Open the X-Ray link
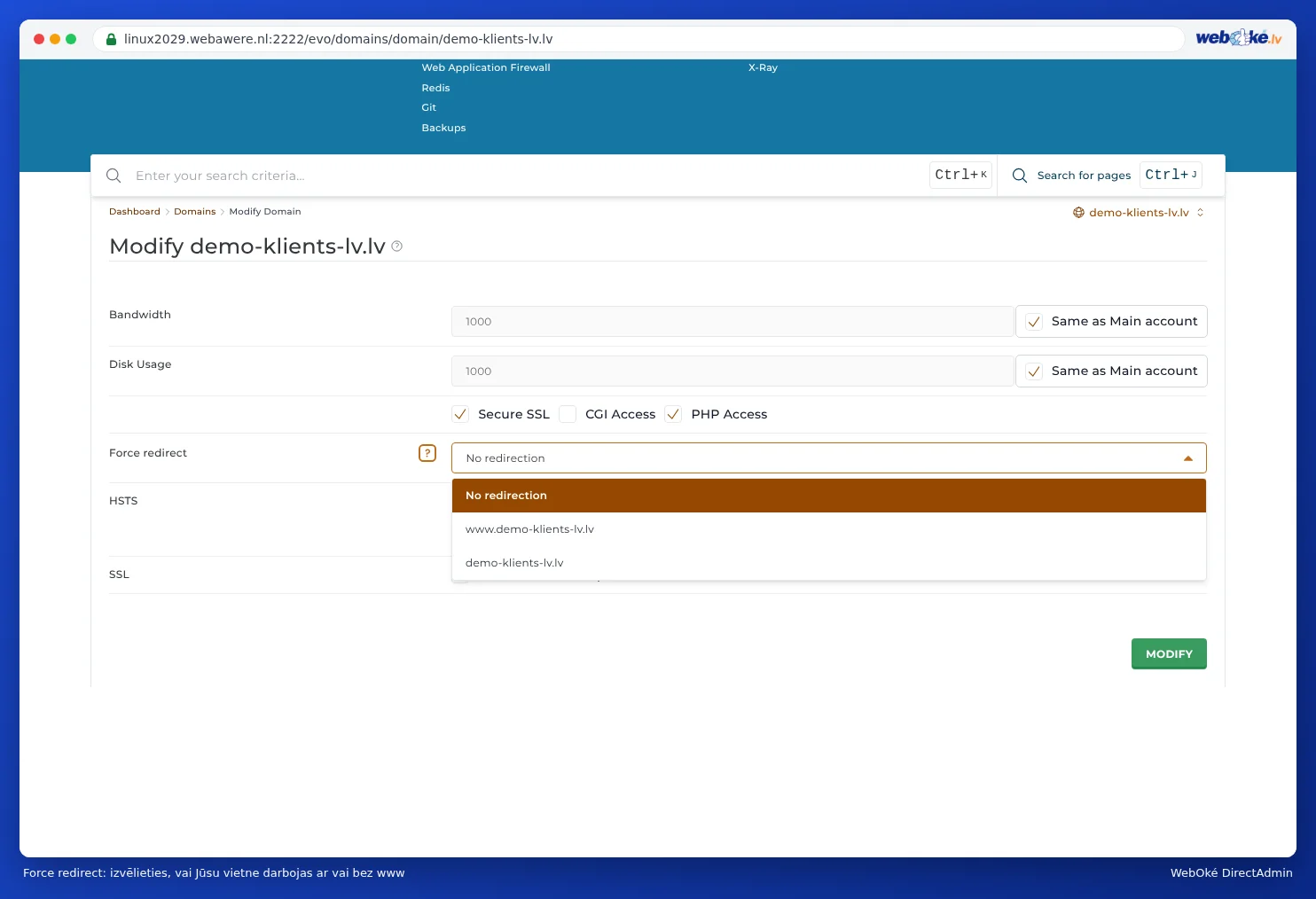Image resolution: width=1316 pixels, height=899 pixels. [x=763, y=67]
